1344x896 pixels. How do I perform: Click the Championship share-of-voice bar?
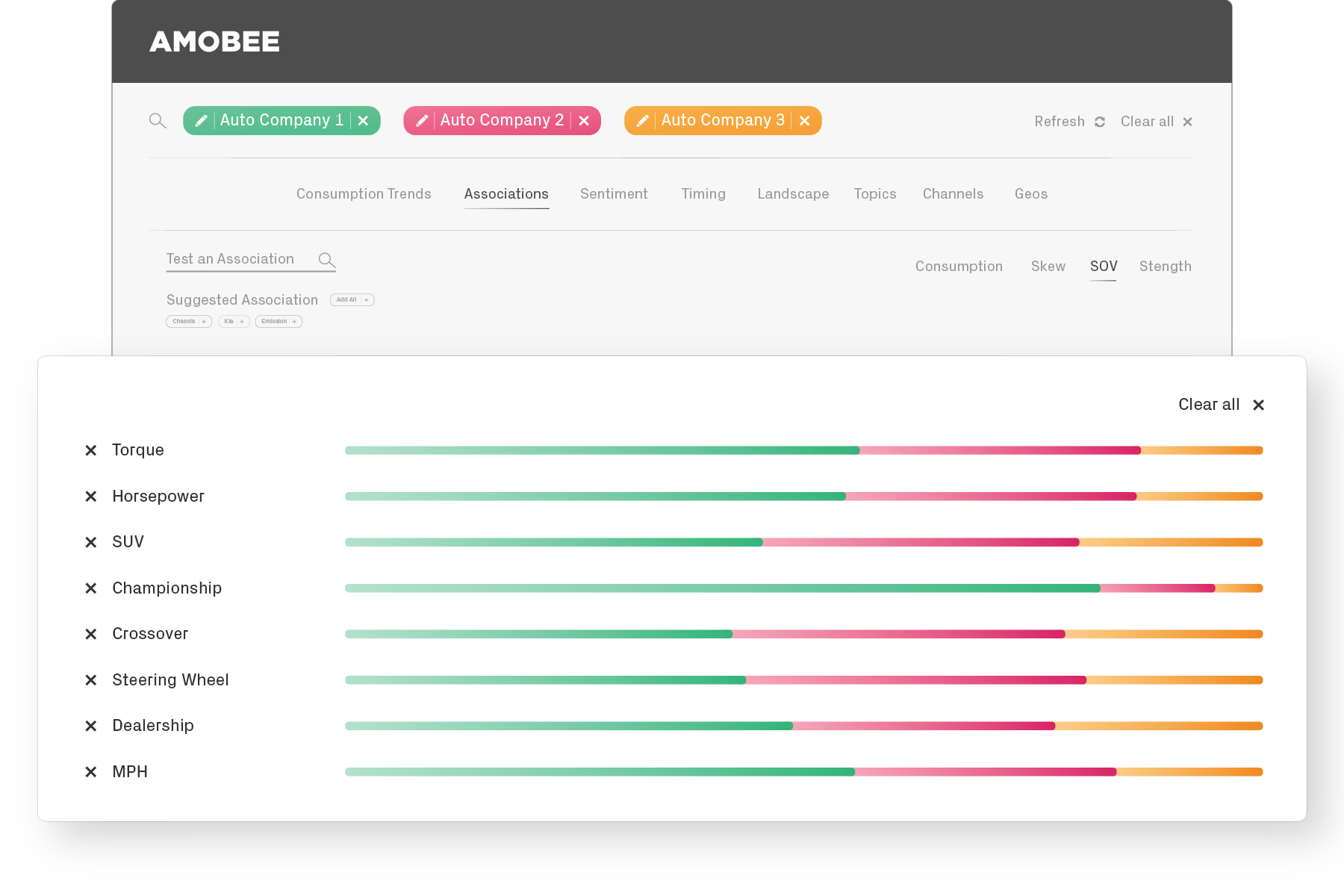[803, 588]
